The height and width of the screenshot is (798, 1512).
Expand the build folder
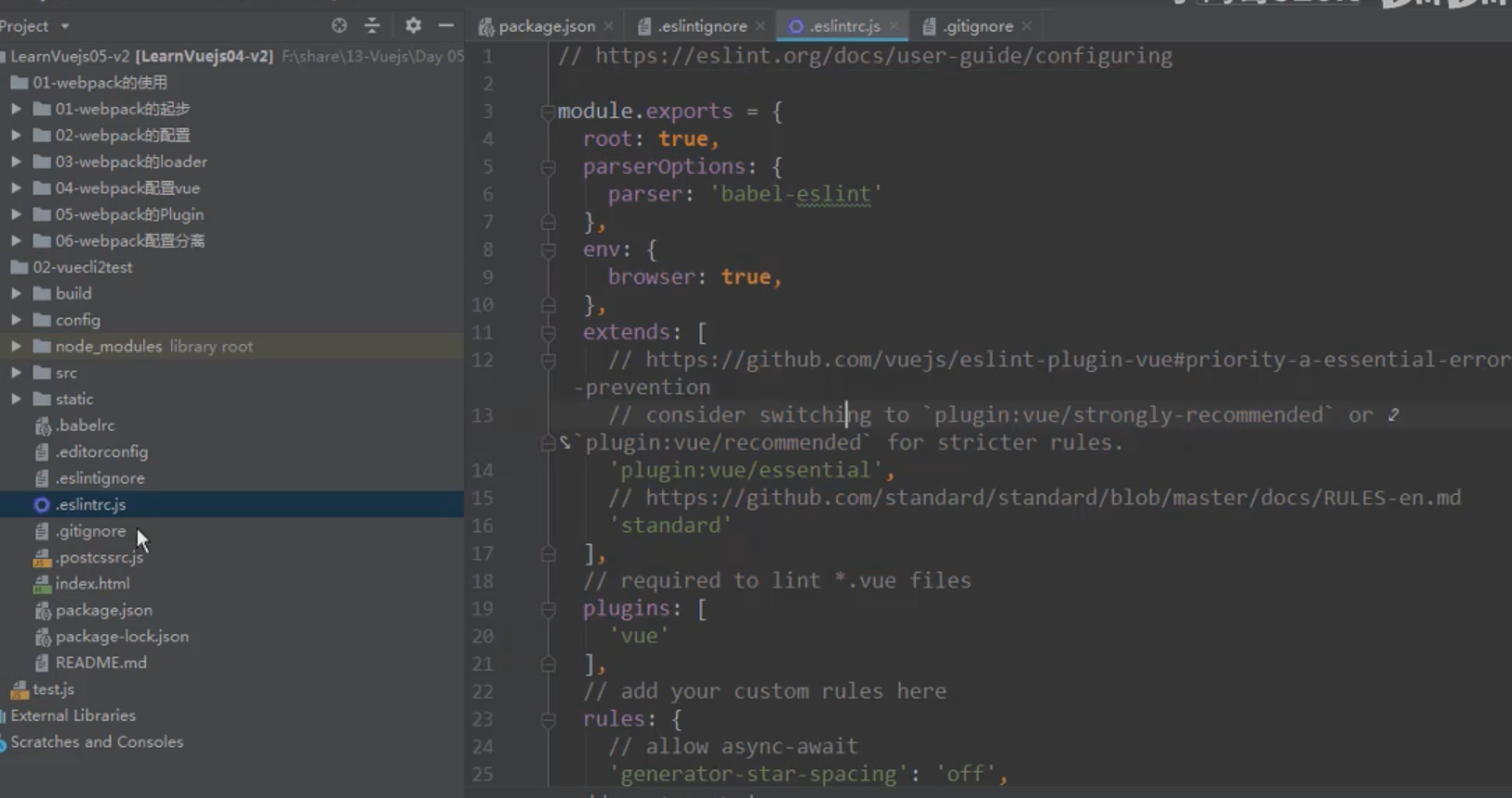pos(16,293)
